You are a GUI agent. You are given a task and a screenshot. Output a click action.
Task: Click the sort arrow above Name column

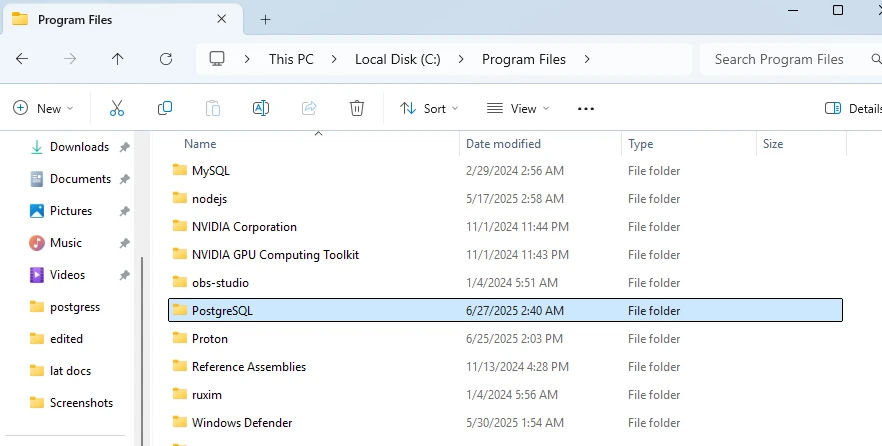[318, 134]
